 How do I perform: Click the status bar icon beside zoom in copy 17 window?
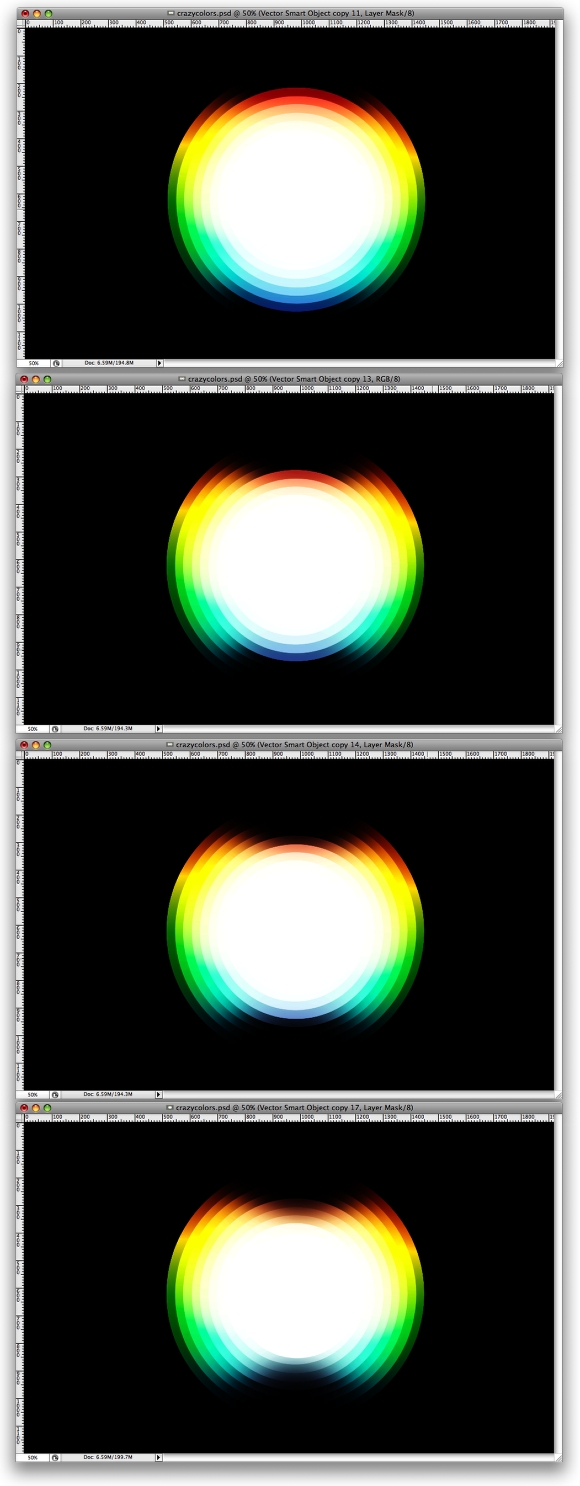tap(56, 1458)
